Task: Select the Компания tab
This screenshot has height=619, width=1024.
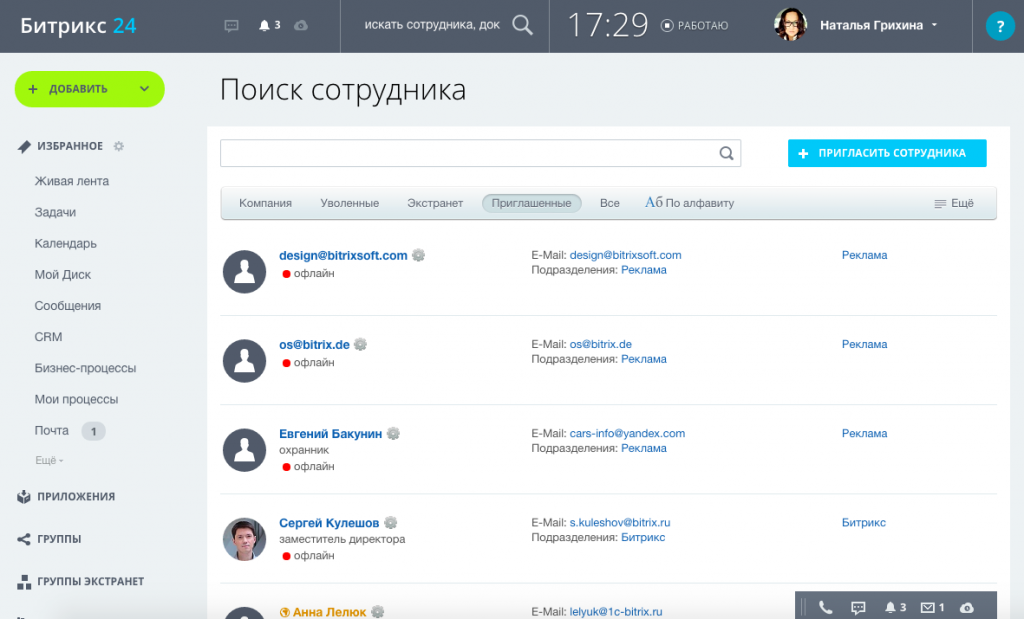Action: [265, 203]
